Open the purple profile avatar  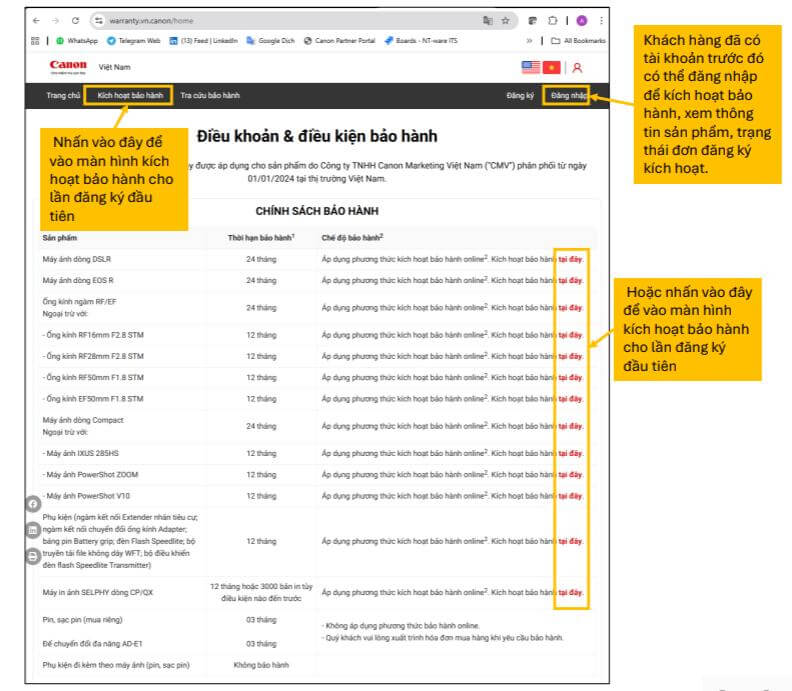point(582,21)
